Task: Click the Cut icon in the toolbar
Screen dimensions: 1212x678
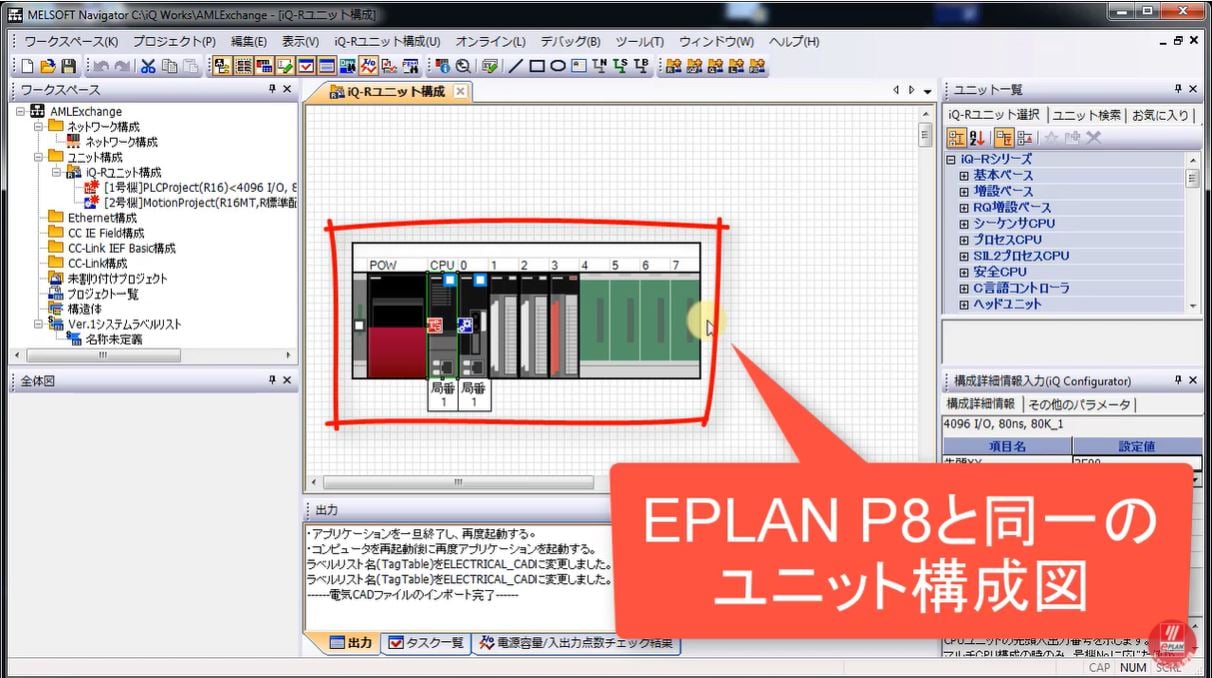Action: point(149,67)
